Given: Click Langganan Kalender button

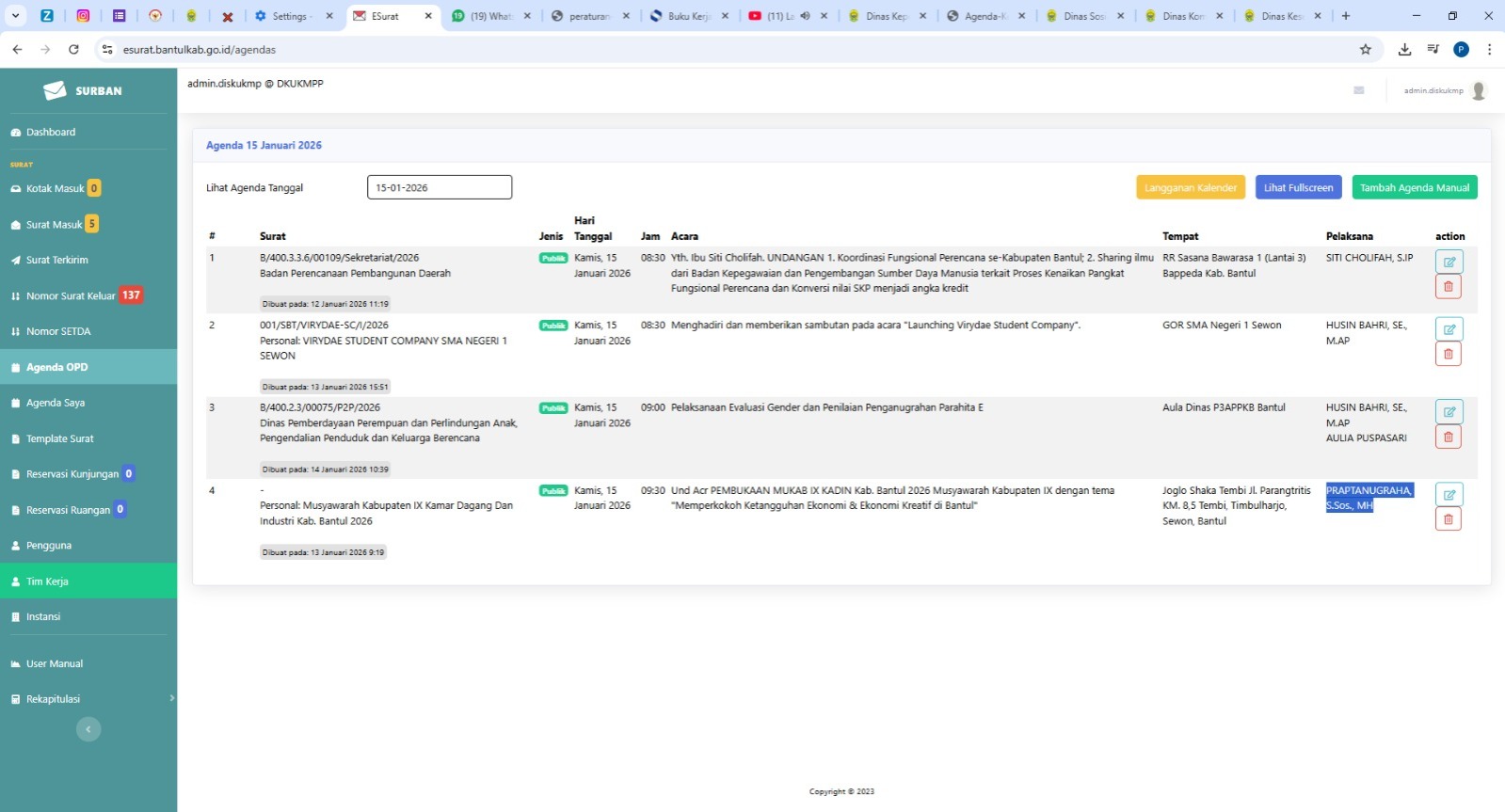Looking at the screenshot, I should [x=1190, y=188].
